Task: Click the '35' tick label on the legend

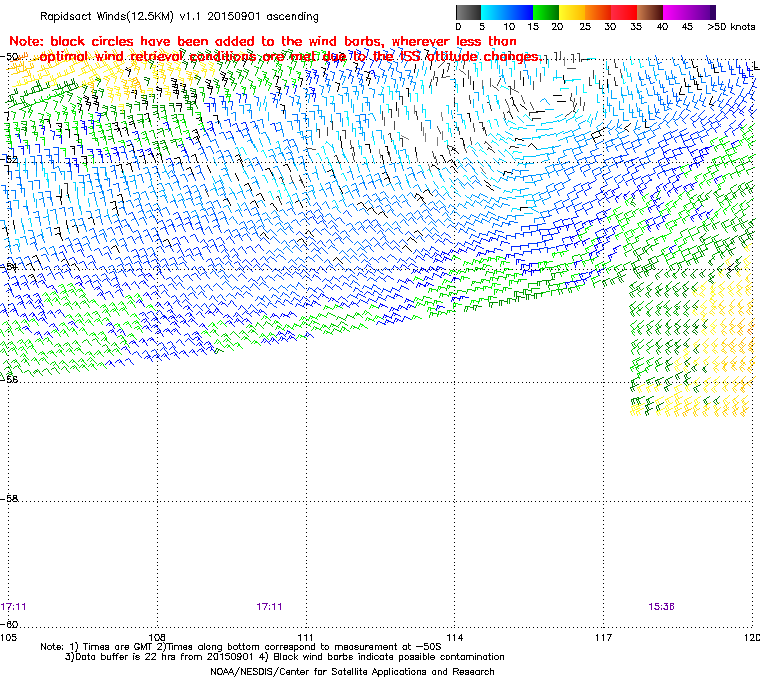Action: (x=636, y=27)
